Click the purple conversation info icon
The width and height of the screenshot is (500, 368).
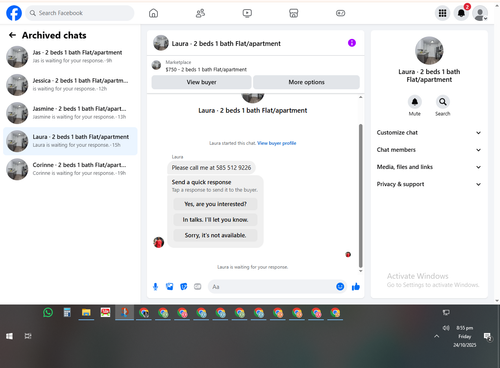(352, 43)
